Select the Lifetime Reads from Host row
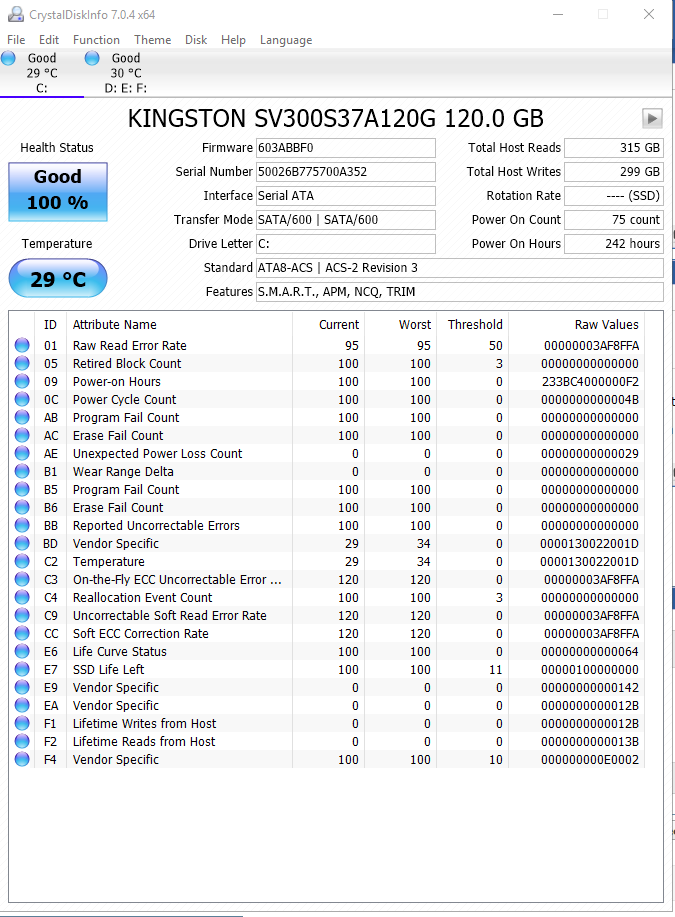Screen dimensions: 675x917 coord(327,742)
